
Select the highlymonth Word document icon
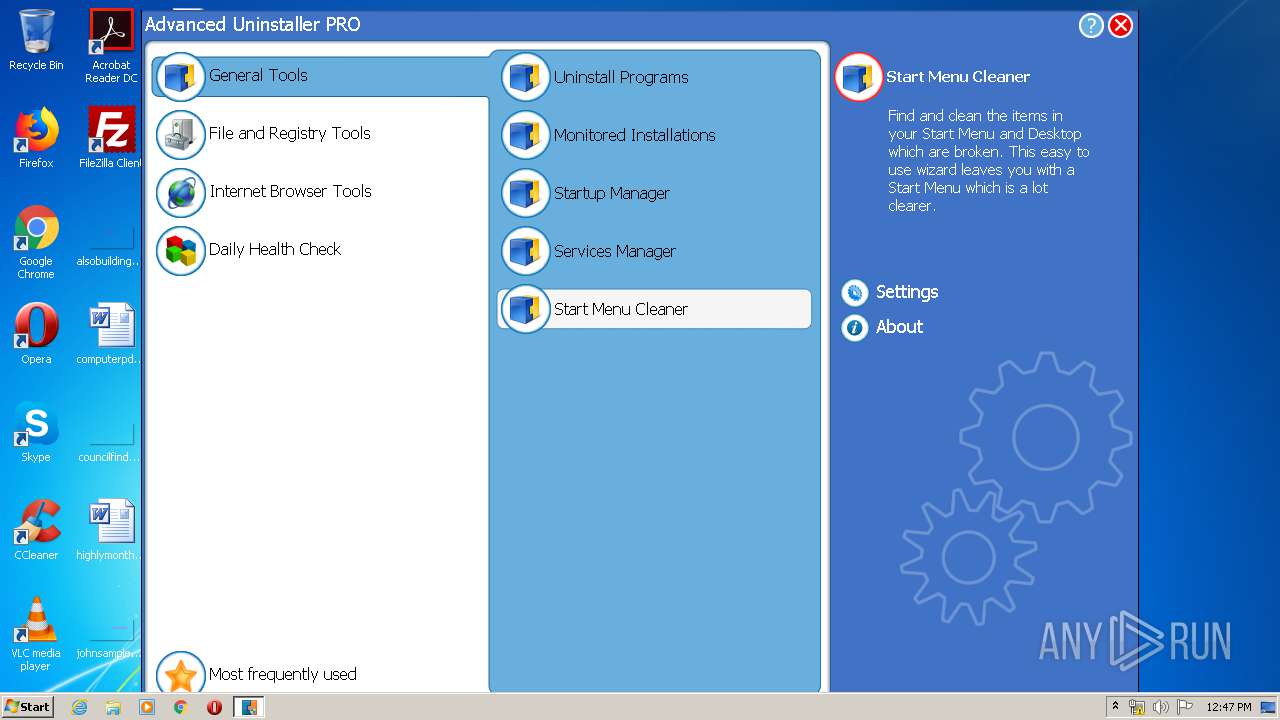111,530
